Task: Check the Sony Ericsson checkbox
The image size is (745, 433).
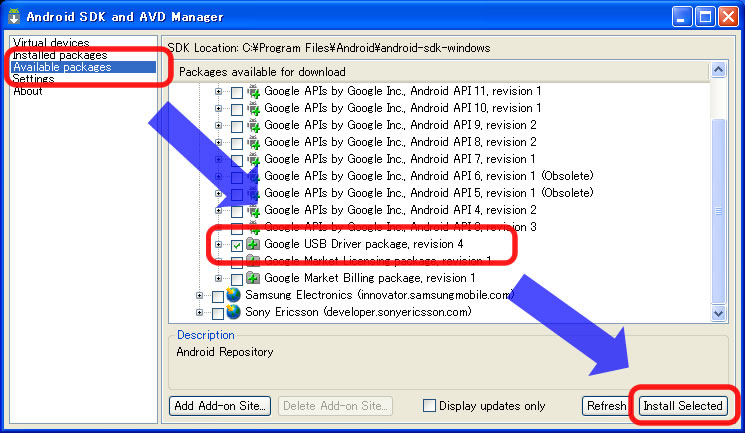Action: (x=218, y=314)
